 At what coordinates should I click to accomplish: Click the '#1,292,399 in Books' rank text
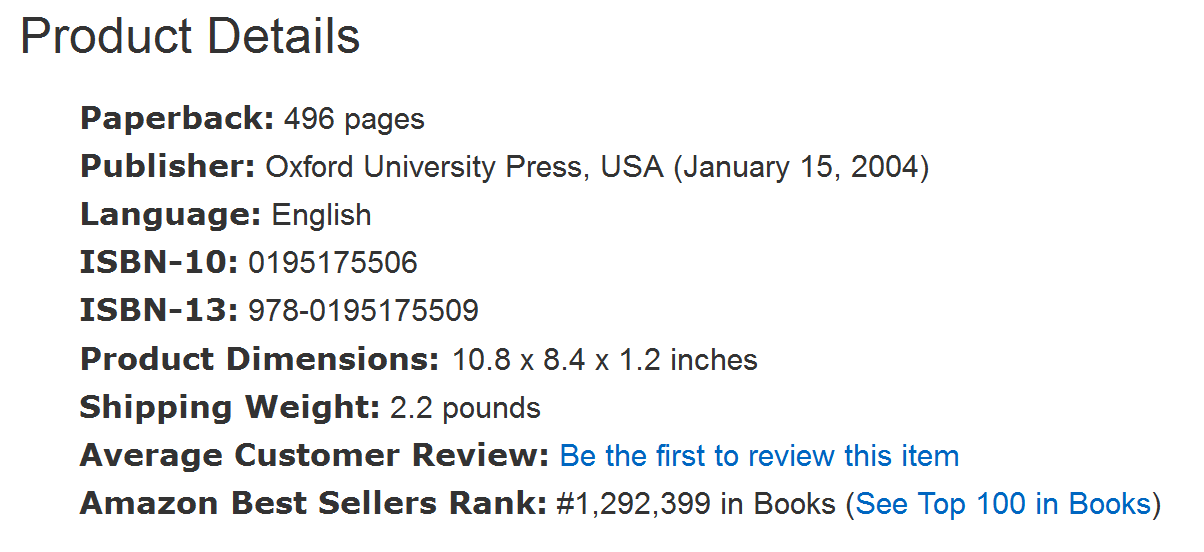tap(696, 504)
